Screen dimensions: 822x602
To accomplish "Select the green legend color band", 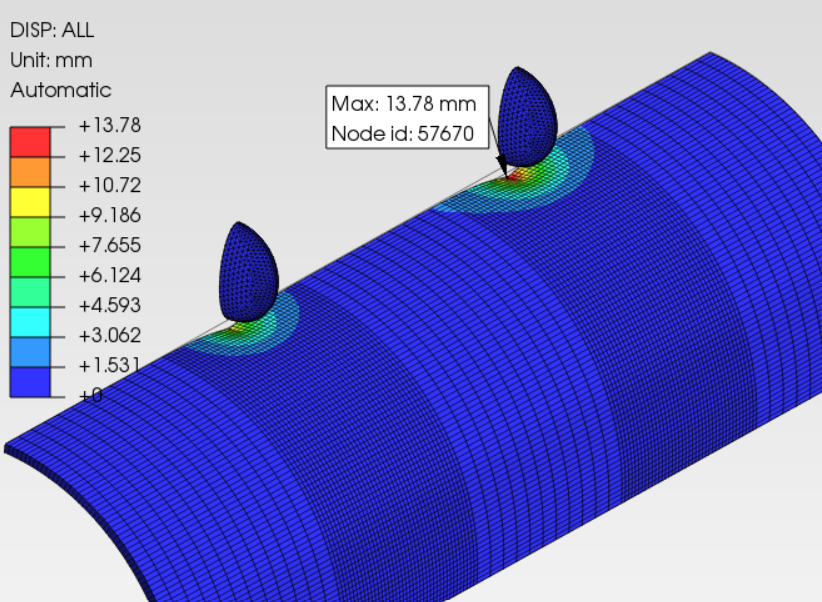I will point(30,261).
